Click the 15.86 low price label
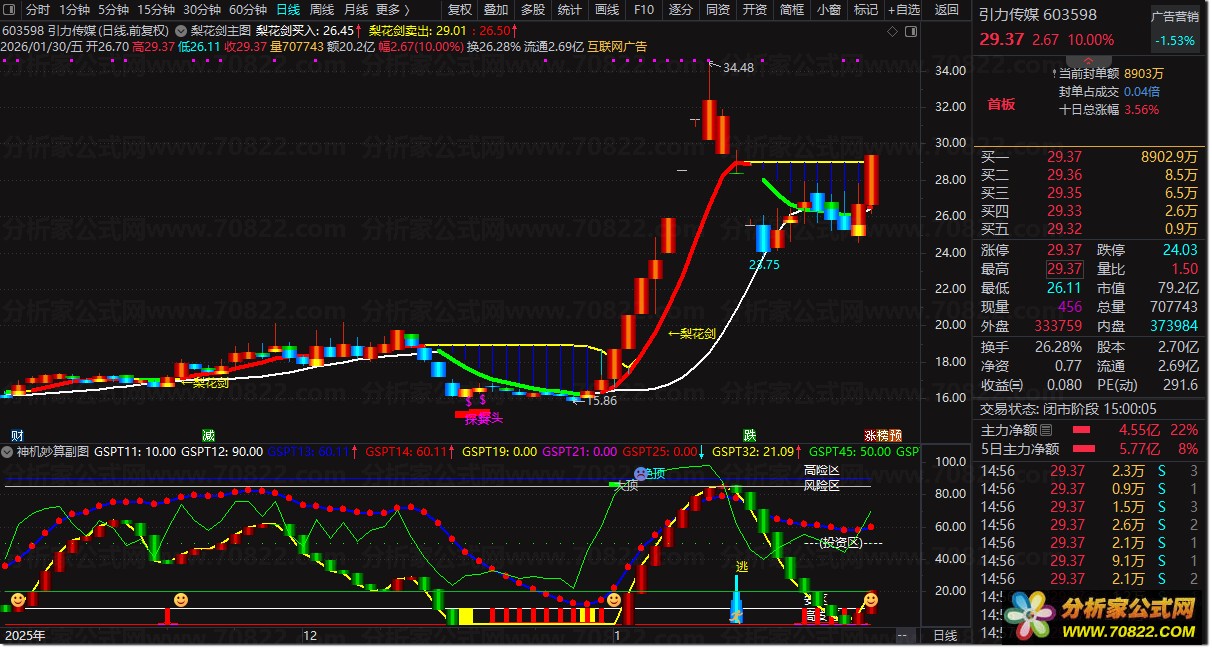 click(601, 400)
